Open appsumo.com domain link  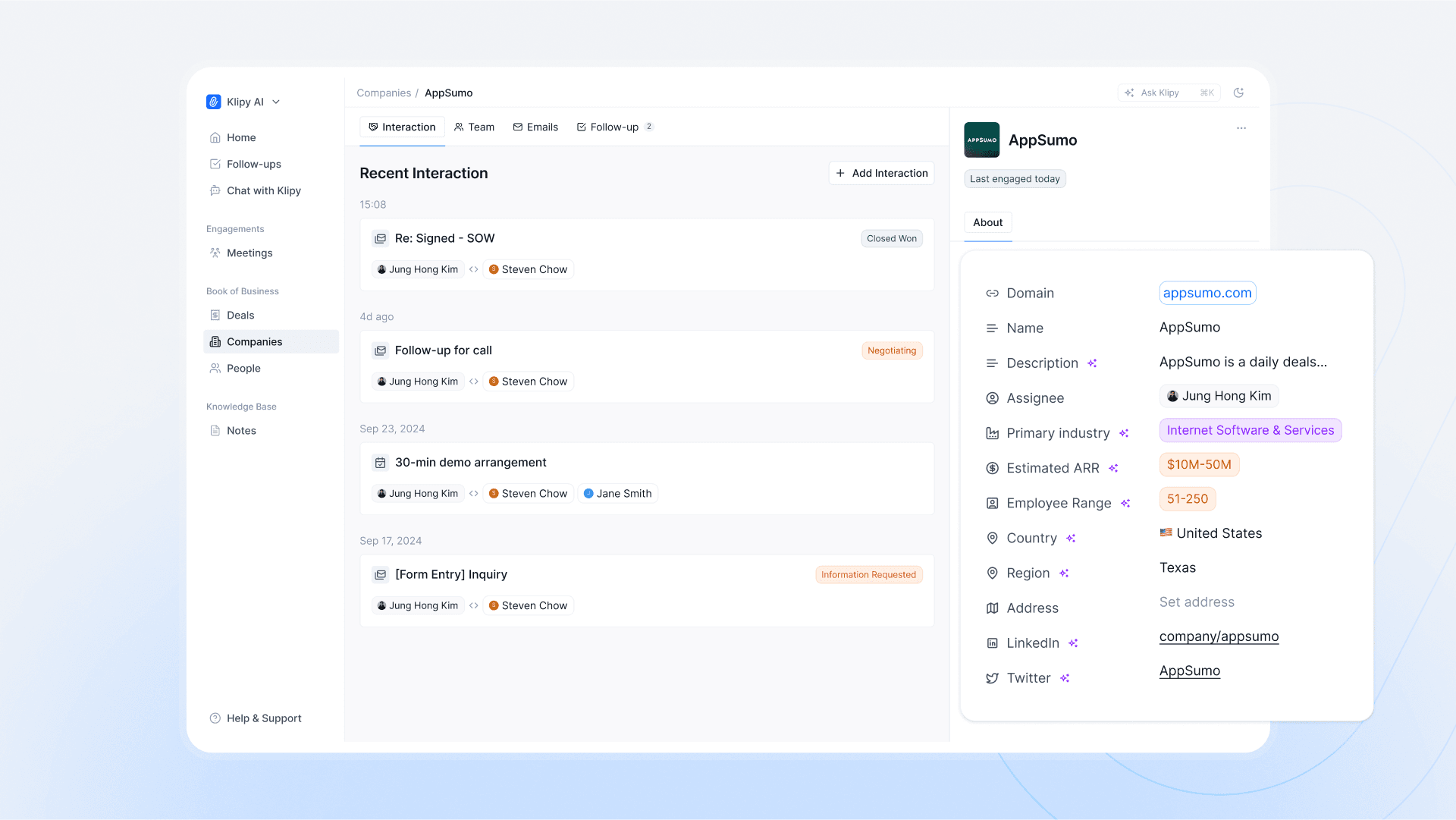tap(1206, 292)
